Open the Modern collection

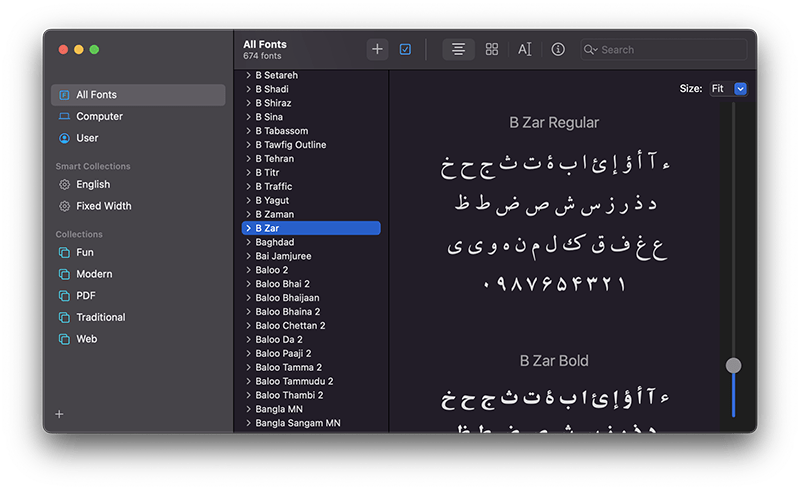tap(138, 274)
